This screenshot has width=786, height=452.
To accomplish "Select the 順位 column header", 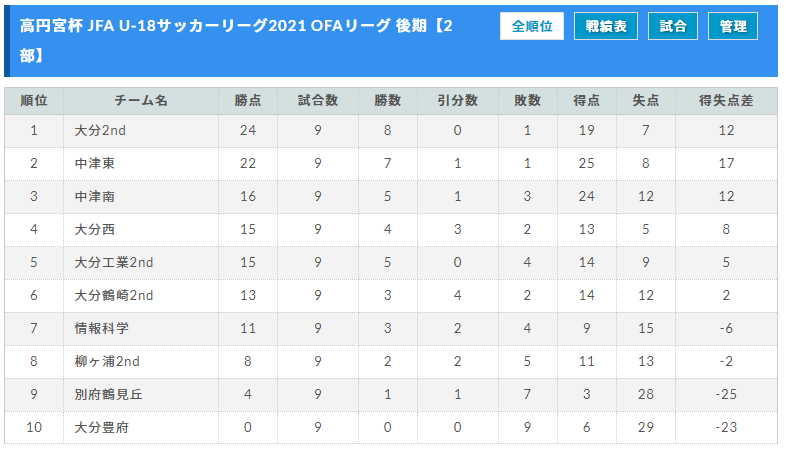I will (34, 101).
